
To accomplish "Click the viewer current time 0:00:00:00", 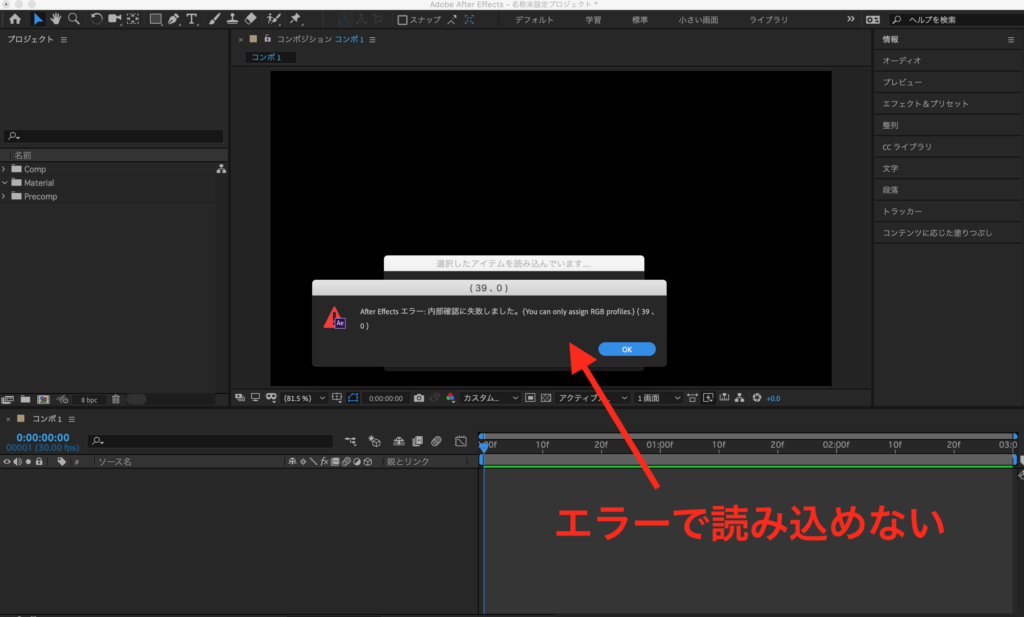I will pos(385,398).
